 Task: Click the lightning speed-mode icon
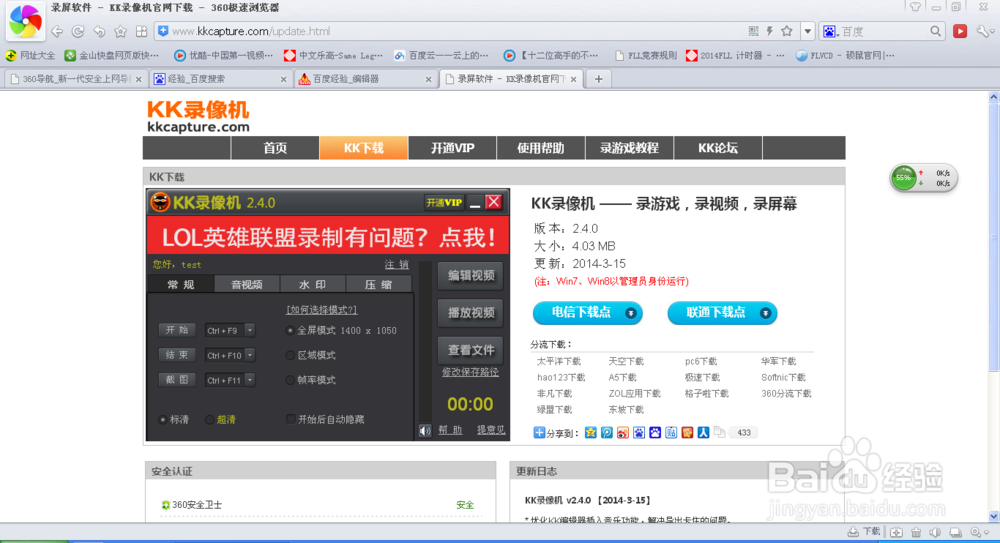[x=770, y=31]
